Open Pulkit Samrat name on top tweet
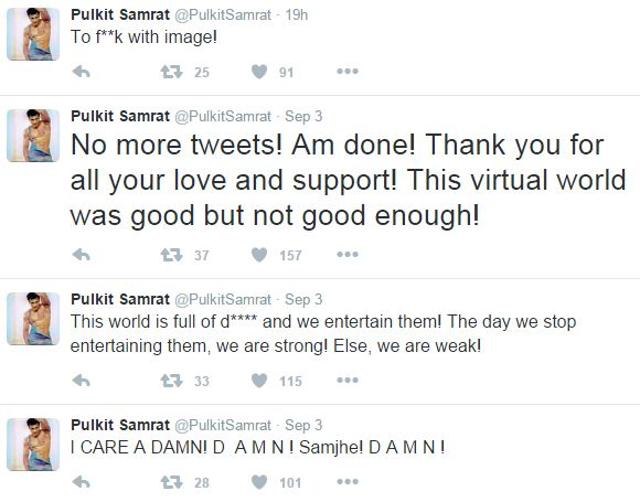 (x=120, y=15)
